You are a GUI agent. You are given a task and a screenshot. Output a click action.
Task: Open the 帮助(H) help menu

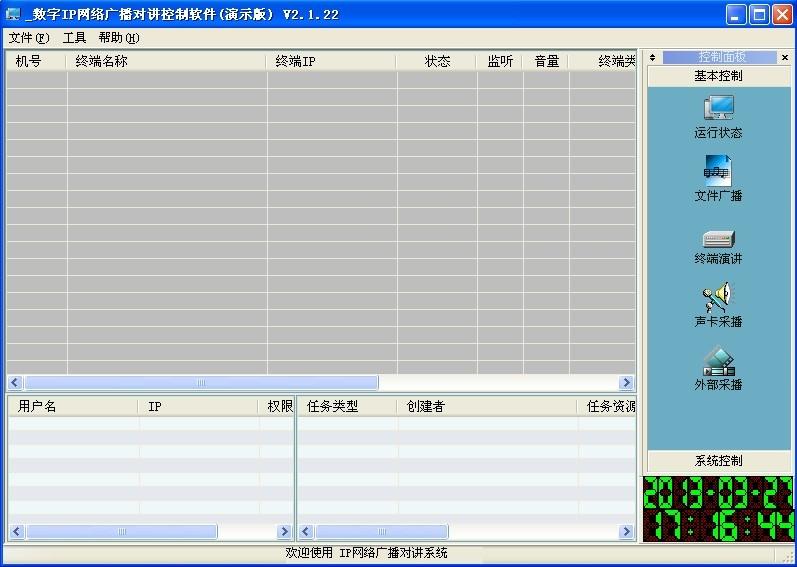[118, 38]
